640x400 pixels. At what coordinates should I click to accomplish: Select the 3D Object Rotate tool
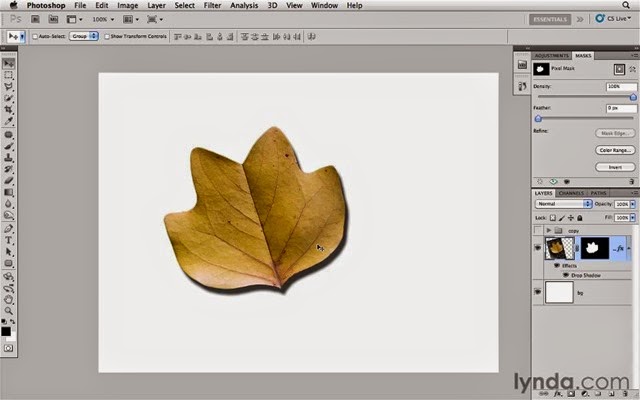pyautogui.click(x=8, y=277)
